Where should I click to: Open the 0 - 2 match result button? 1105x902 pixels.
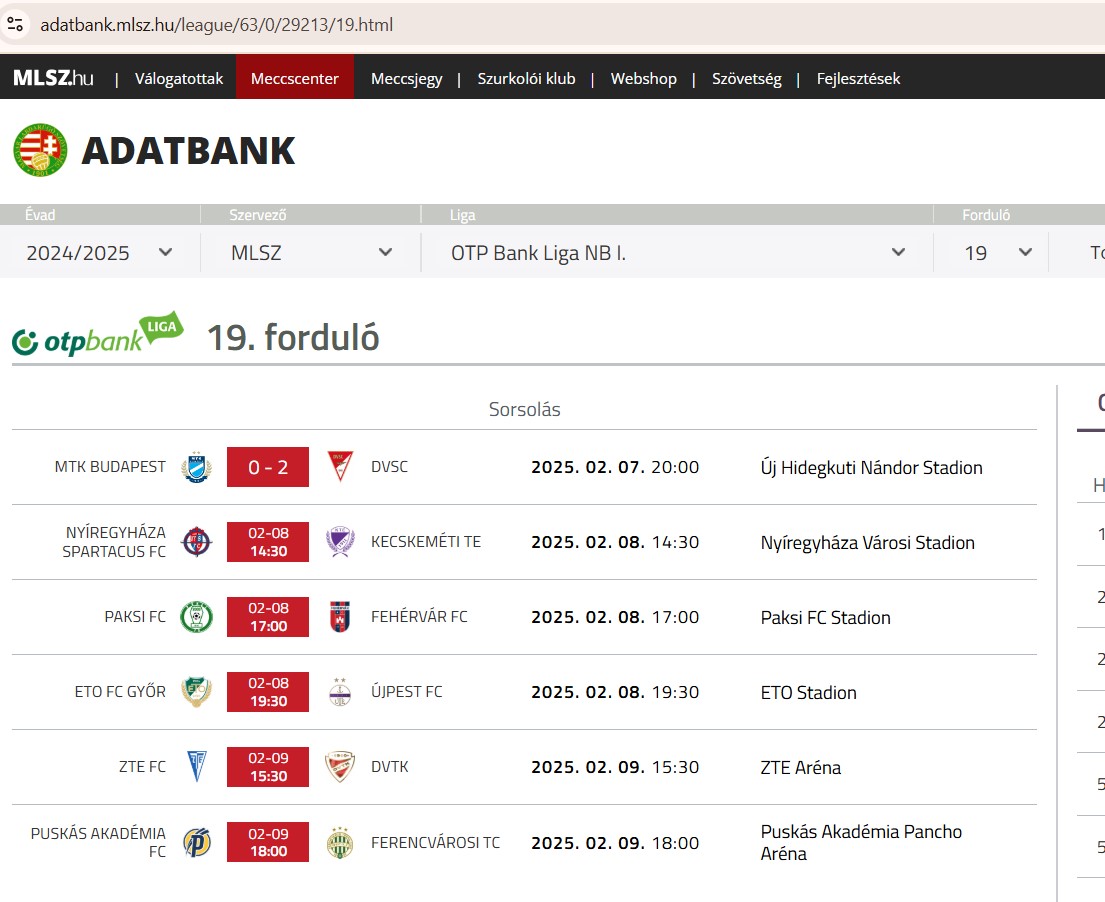pyautogui.click(x=268, y=467)
